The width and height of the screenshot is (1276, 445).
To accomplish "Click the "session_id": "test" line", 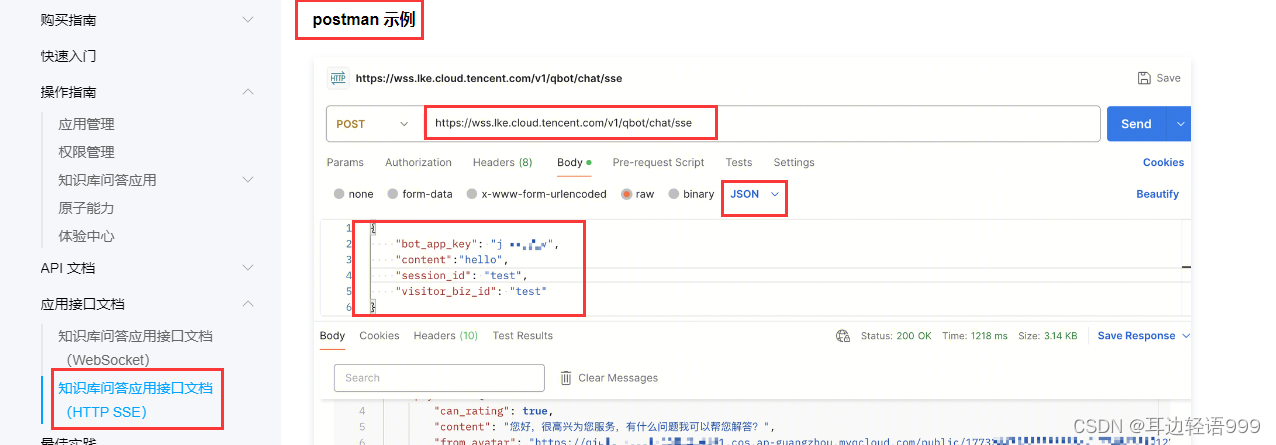I will pos(461,275).
